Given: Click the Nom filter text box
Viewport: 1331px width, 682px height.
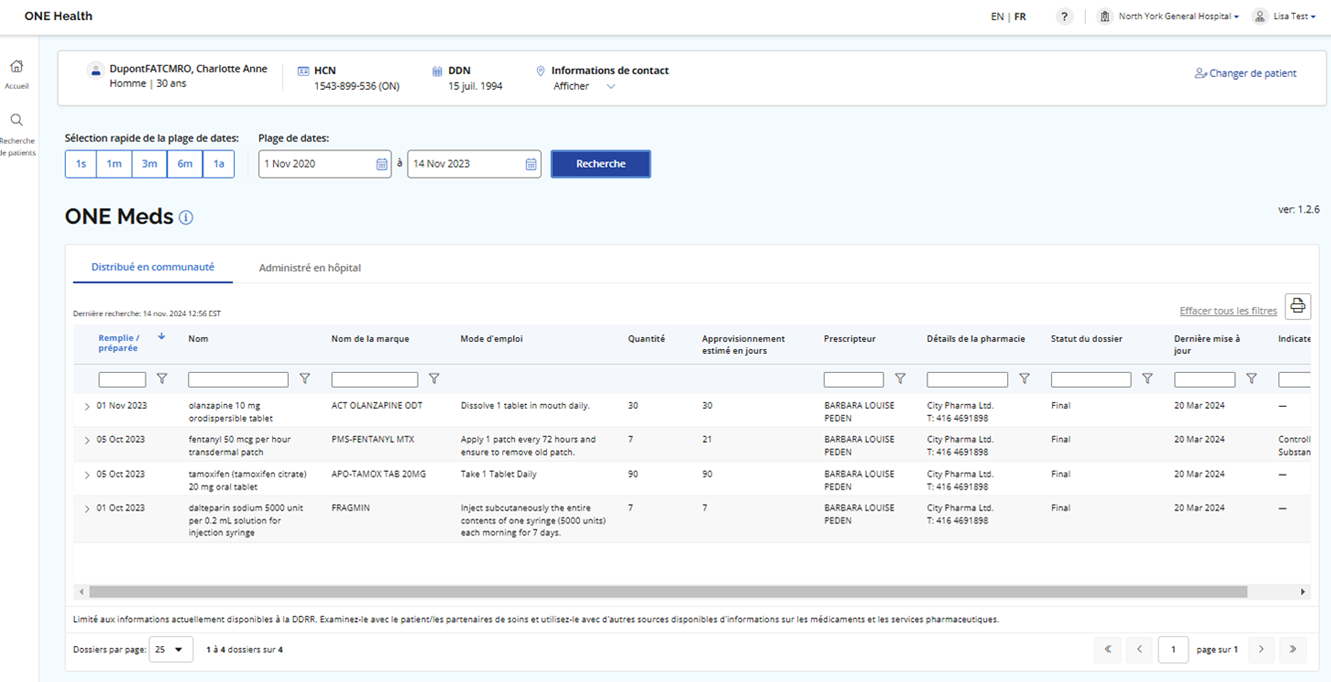Looking at the screenshot, I should coord(238,380).
